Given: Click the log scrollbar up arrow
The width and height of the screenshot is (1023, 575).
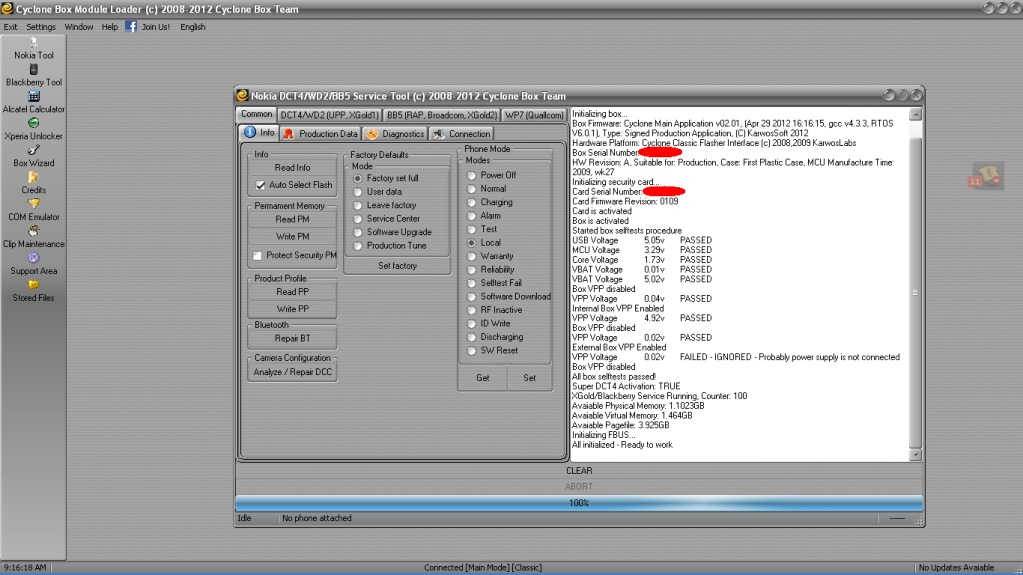Looking at the screenshot, I should [915, 114].
